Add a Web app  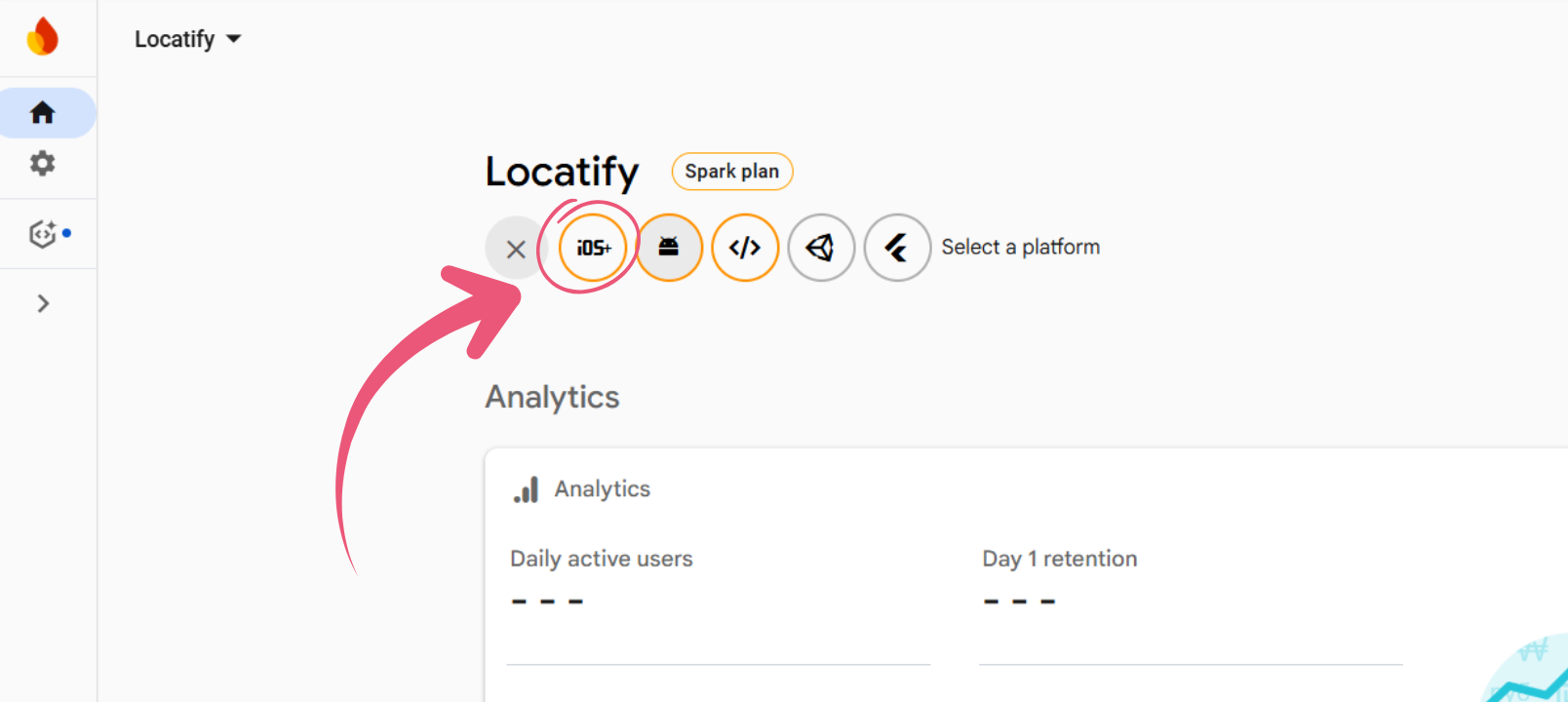(745, 248)
